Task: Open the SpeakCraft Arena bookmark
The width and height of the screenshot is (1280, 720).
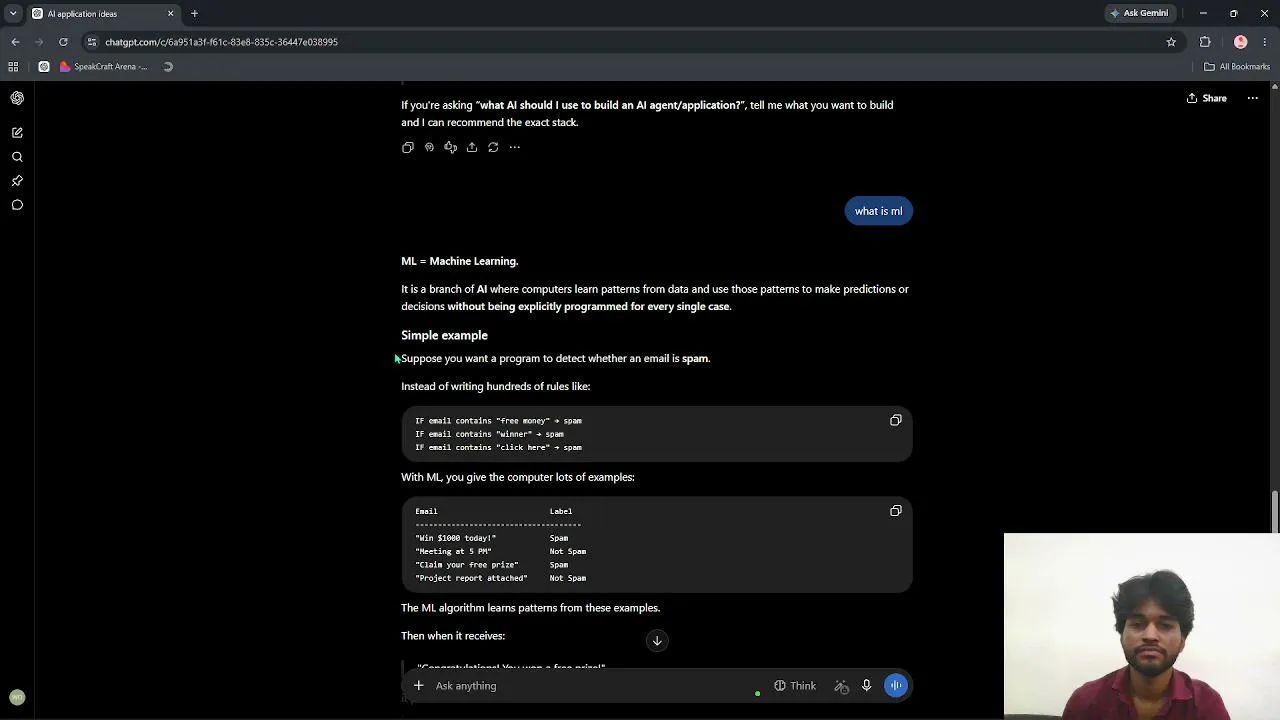Action: 103,67
